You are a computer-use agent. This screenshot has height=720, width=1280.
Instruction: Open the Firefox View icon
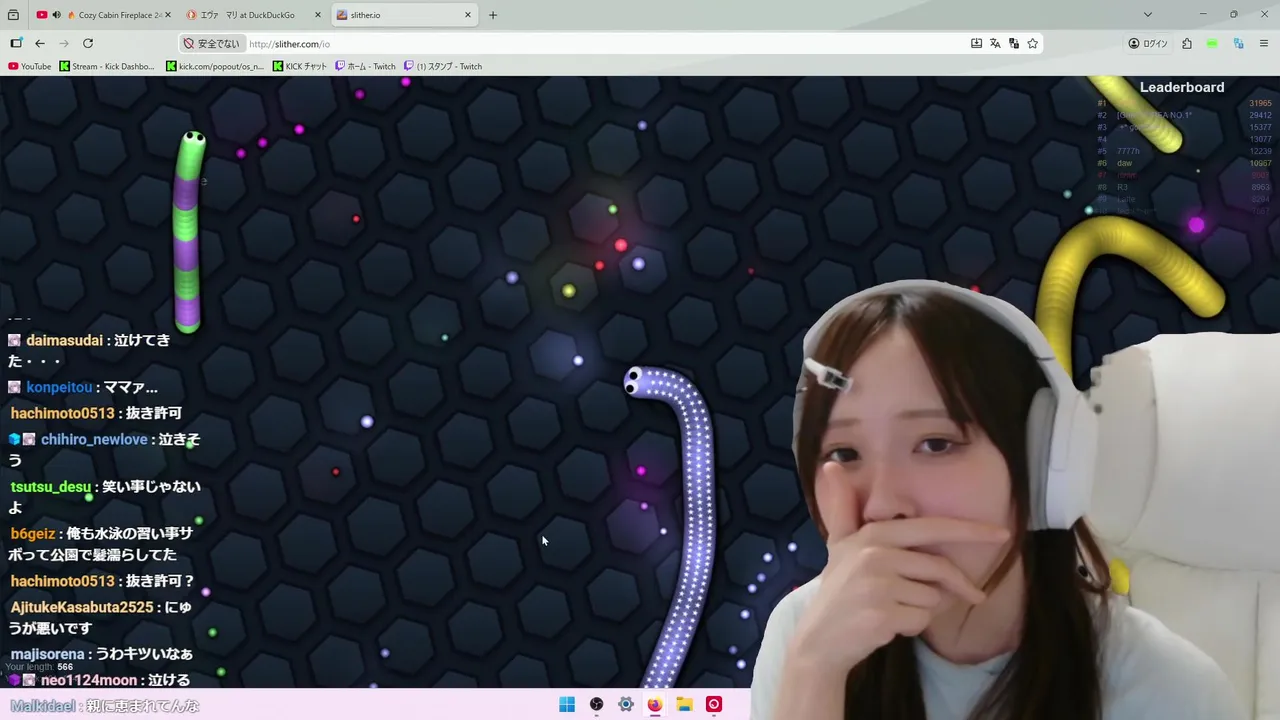point(14,15)
